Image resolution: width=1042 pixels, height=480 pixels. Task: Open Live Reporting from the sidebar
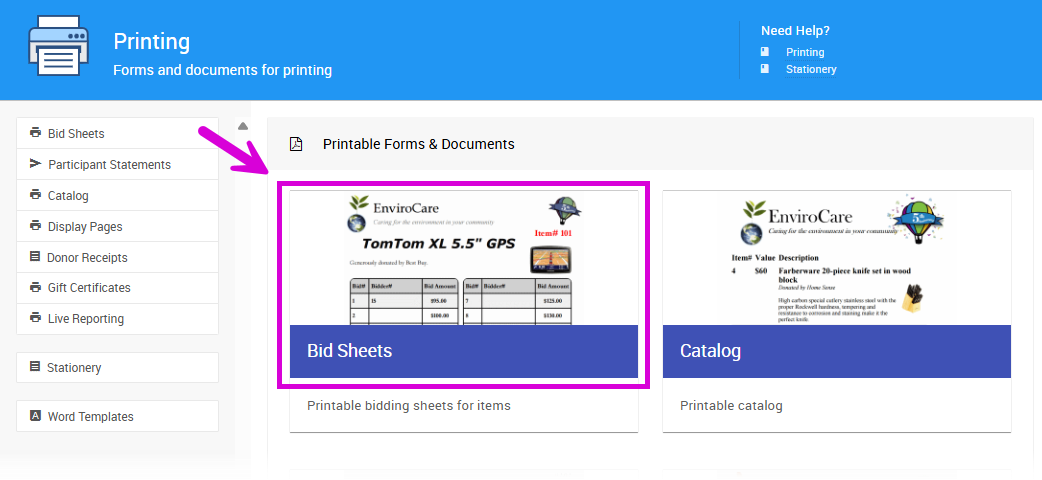[x=86, y=319]
